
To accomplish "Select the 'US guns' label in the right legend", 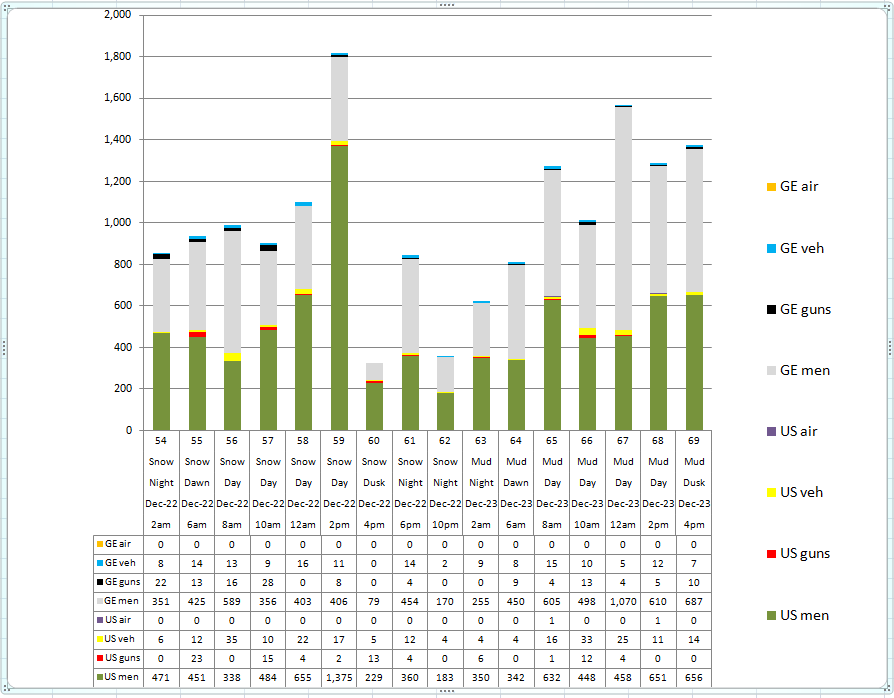I will pyautogui.click(x=804, y=553).
